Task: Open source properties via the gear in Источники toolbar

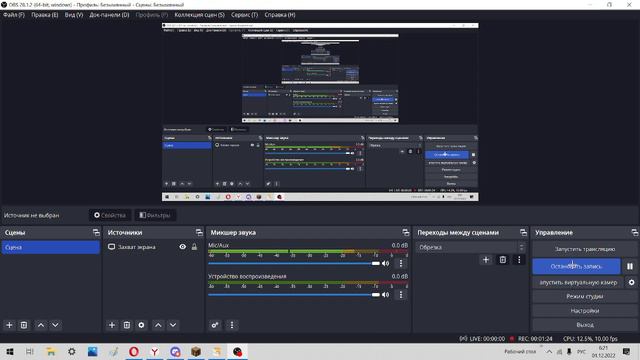Action: (x=141, y=325)
